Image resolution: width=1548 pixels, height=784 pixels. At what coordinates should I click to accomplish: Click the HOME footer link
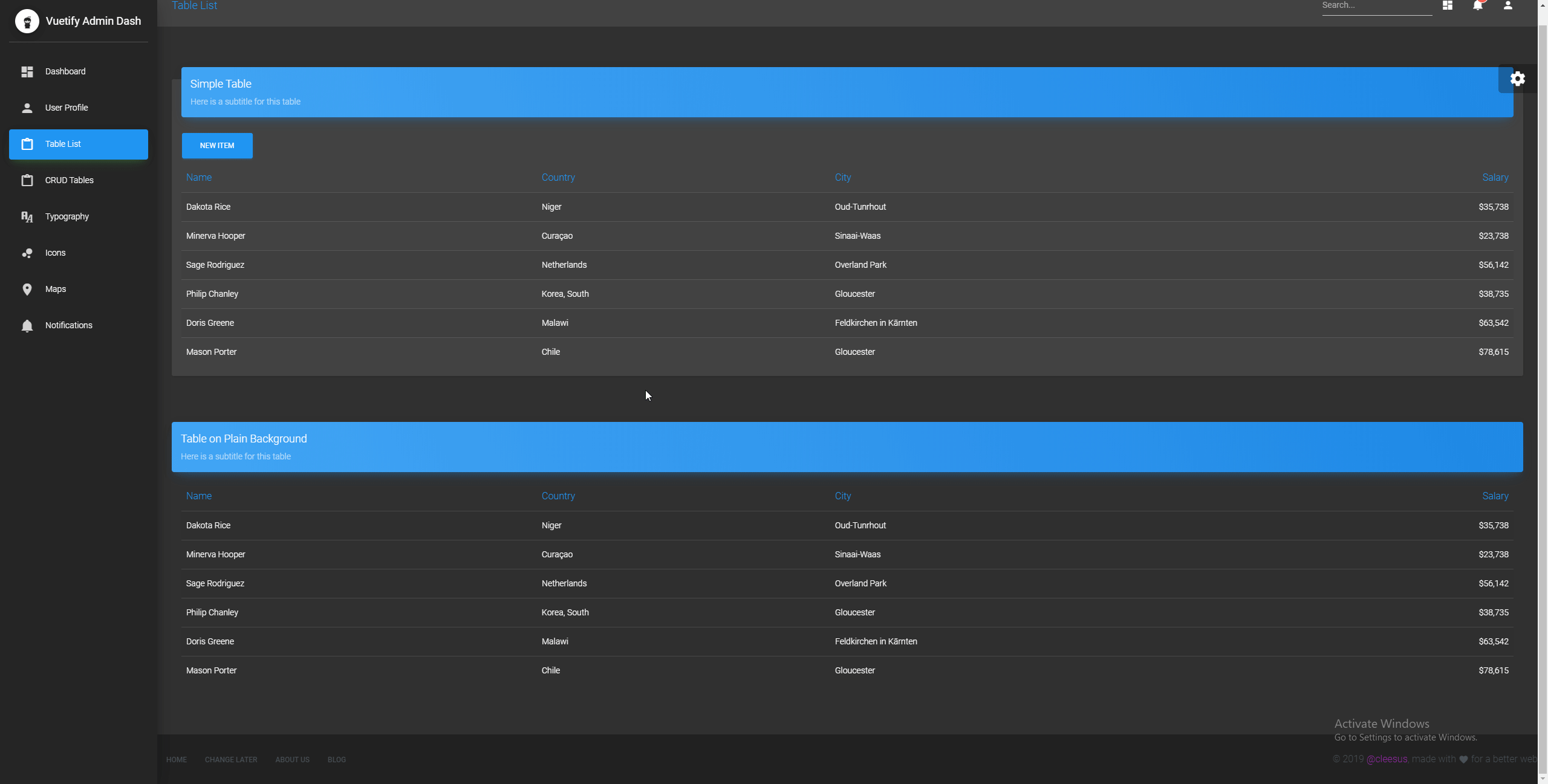coord(177,759)
